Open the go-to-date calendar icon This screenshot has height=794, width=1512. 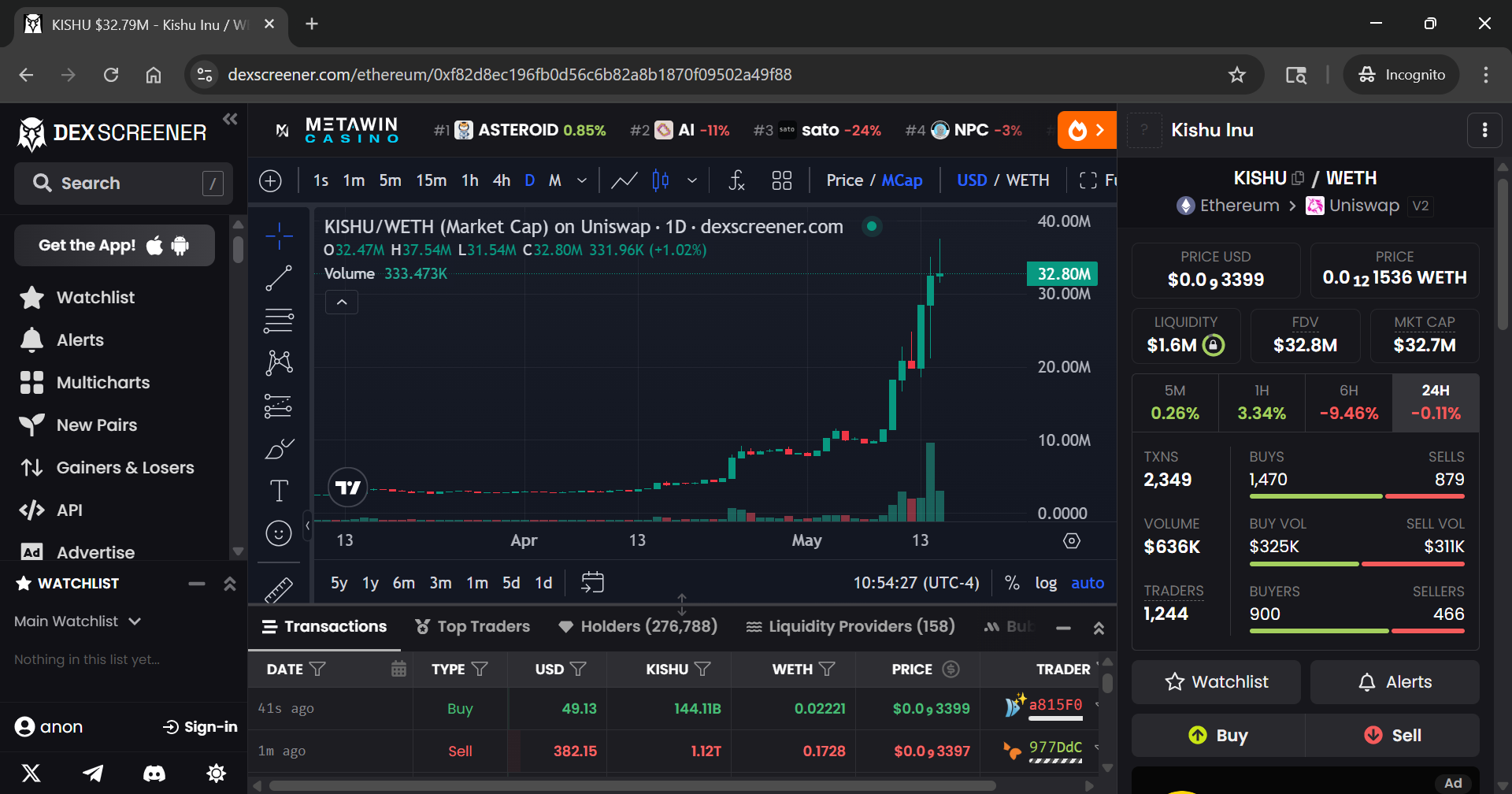(x=592, y=583)
